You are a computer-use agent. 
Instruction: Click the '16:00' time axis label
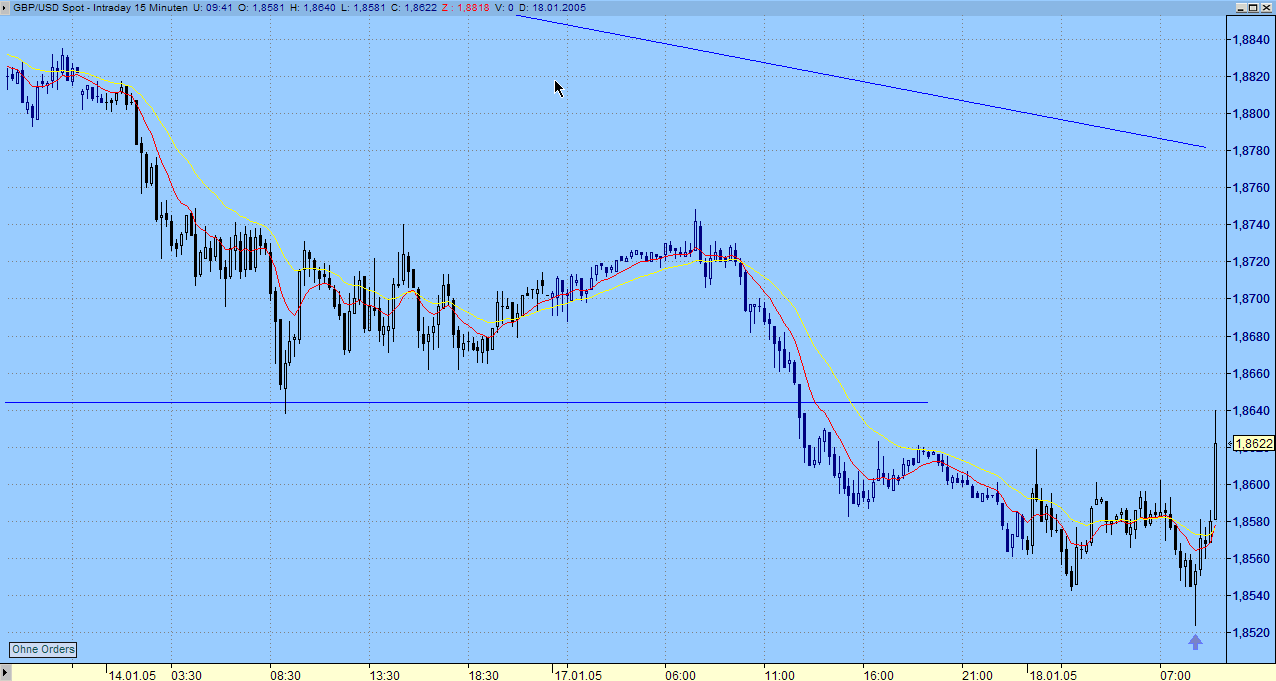(x=878, y=675)
